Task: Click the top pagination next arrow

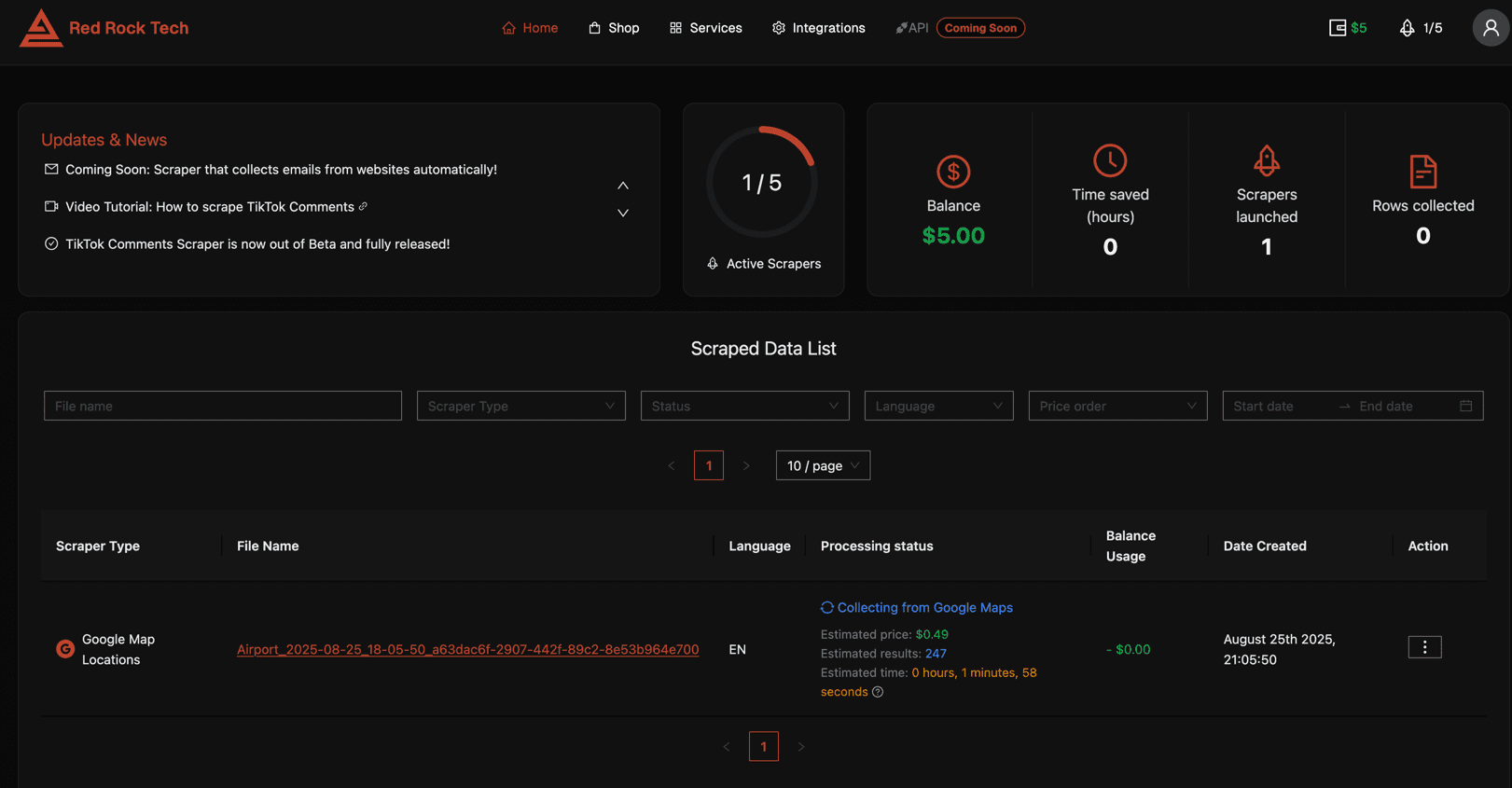Action: [746, 465]
